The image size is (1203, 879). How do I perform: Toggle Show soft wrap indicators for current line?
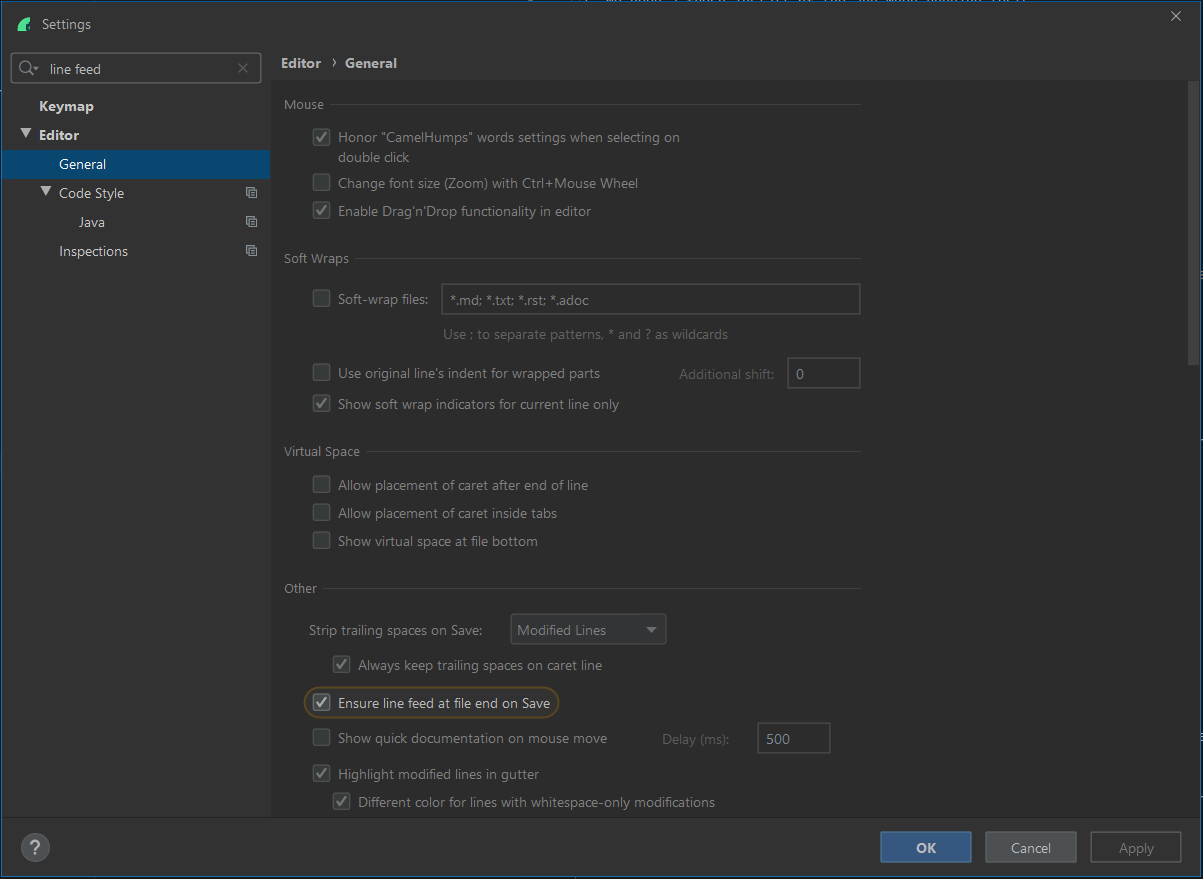[321, 404]
